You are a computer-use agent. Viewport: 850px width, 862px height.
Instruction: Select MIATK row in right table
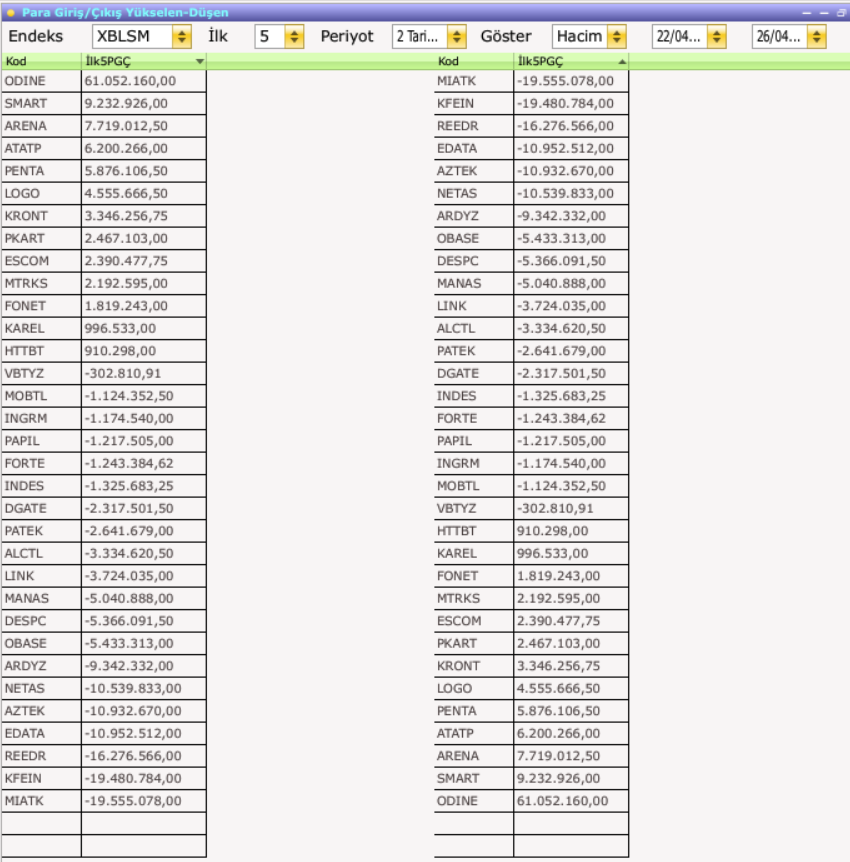531,81
